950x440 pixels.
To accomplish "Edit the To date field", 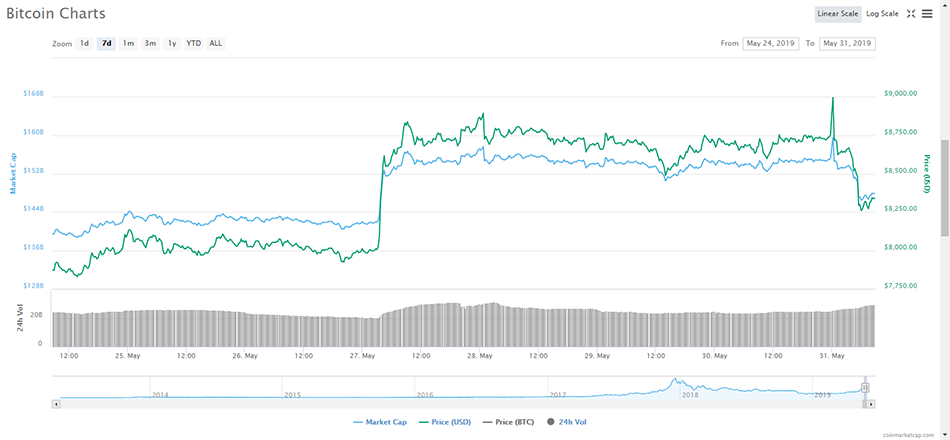I will pos(846,44).
